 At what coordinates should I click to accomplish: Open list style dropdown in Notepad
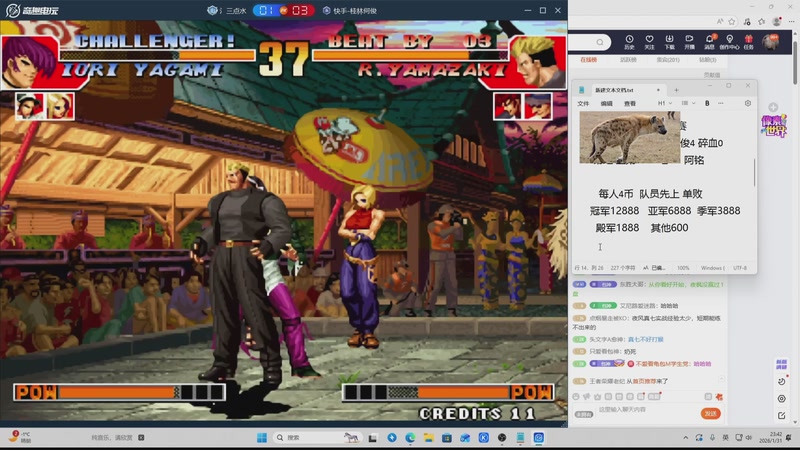pos(688,103)
